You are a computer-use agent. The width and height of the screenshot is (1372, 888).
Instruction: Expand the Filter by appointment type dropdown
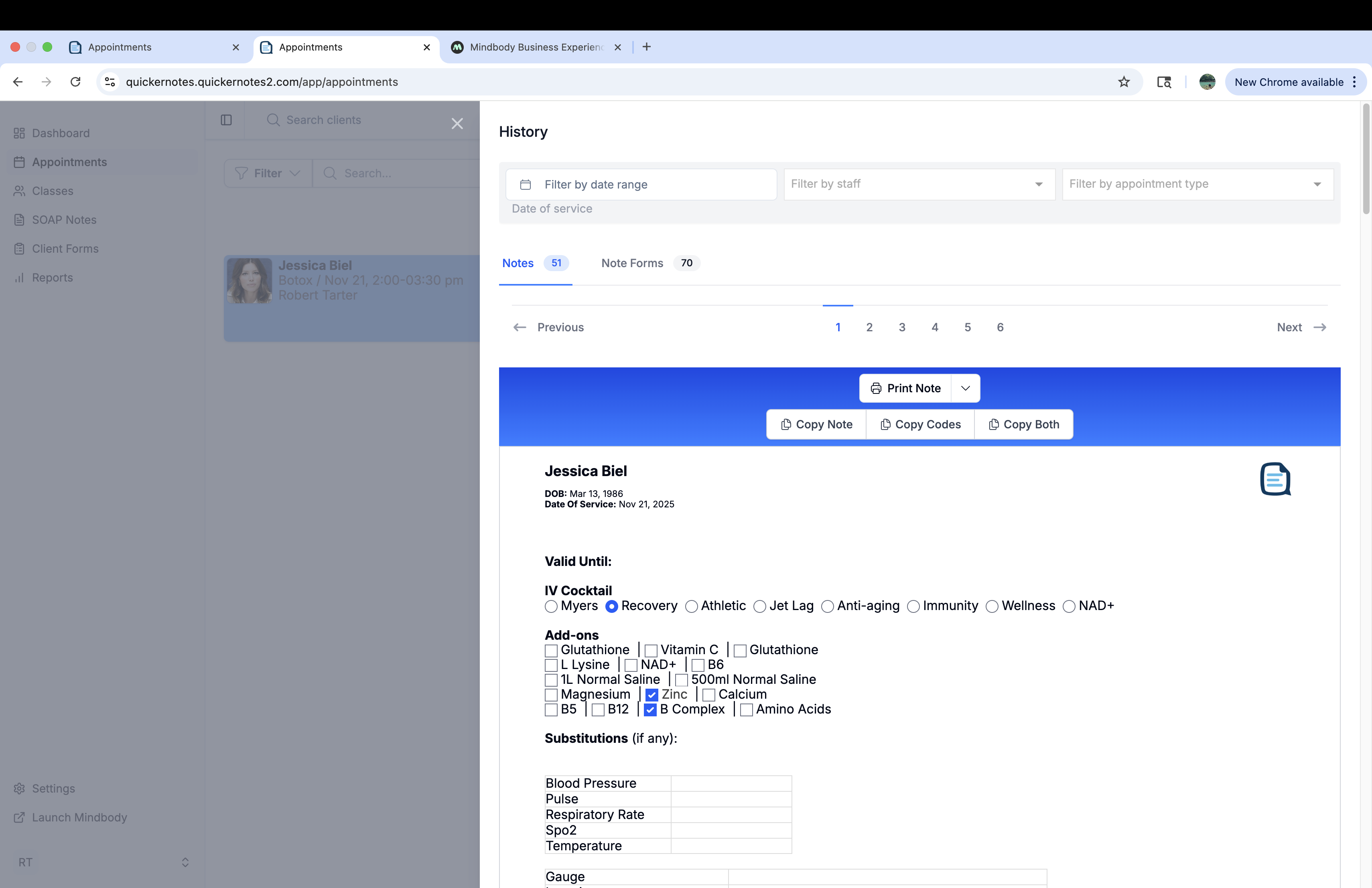click(1197, 184)
